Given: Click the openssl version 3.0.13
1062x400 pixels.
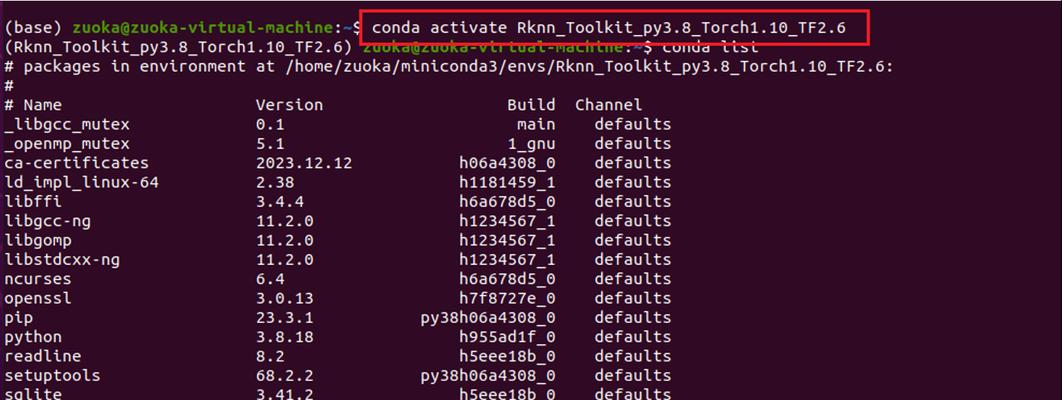Looking at the screenshot, I should (284, 298).
